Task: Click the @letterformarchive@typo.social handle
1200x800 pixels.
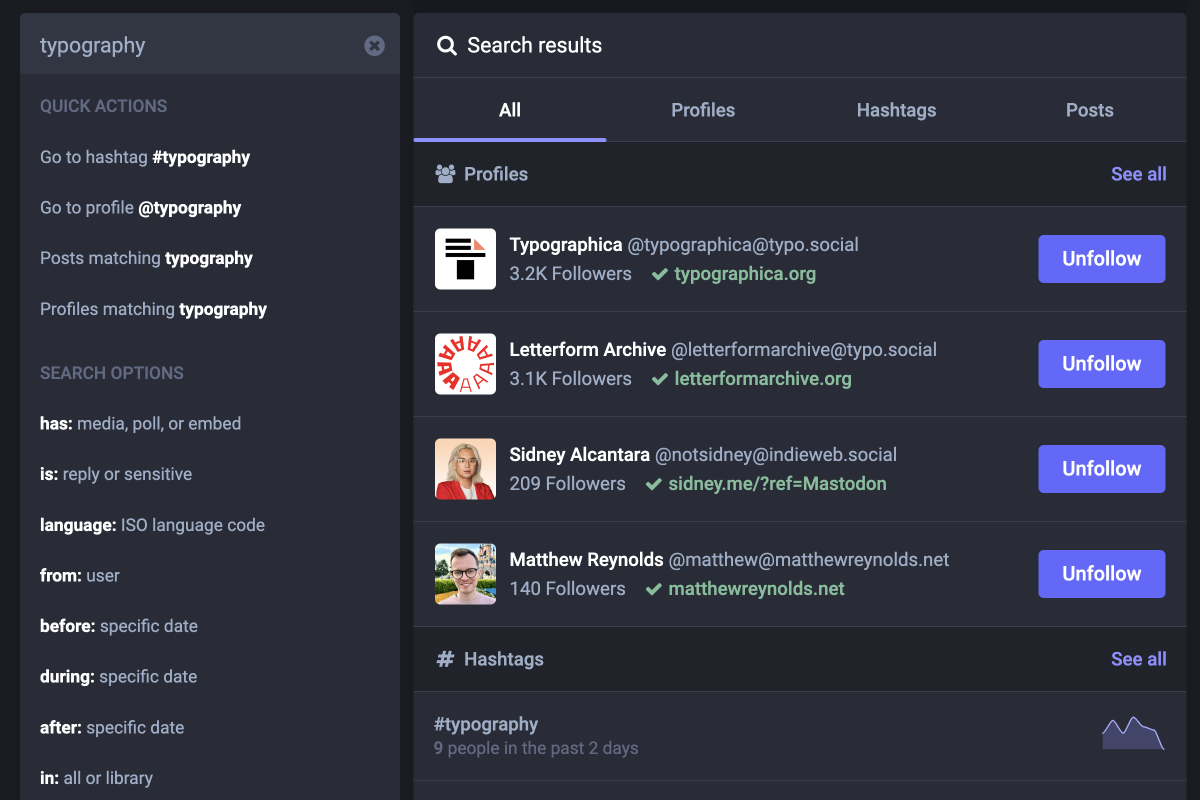Action: coord(804,350)
